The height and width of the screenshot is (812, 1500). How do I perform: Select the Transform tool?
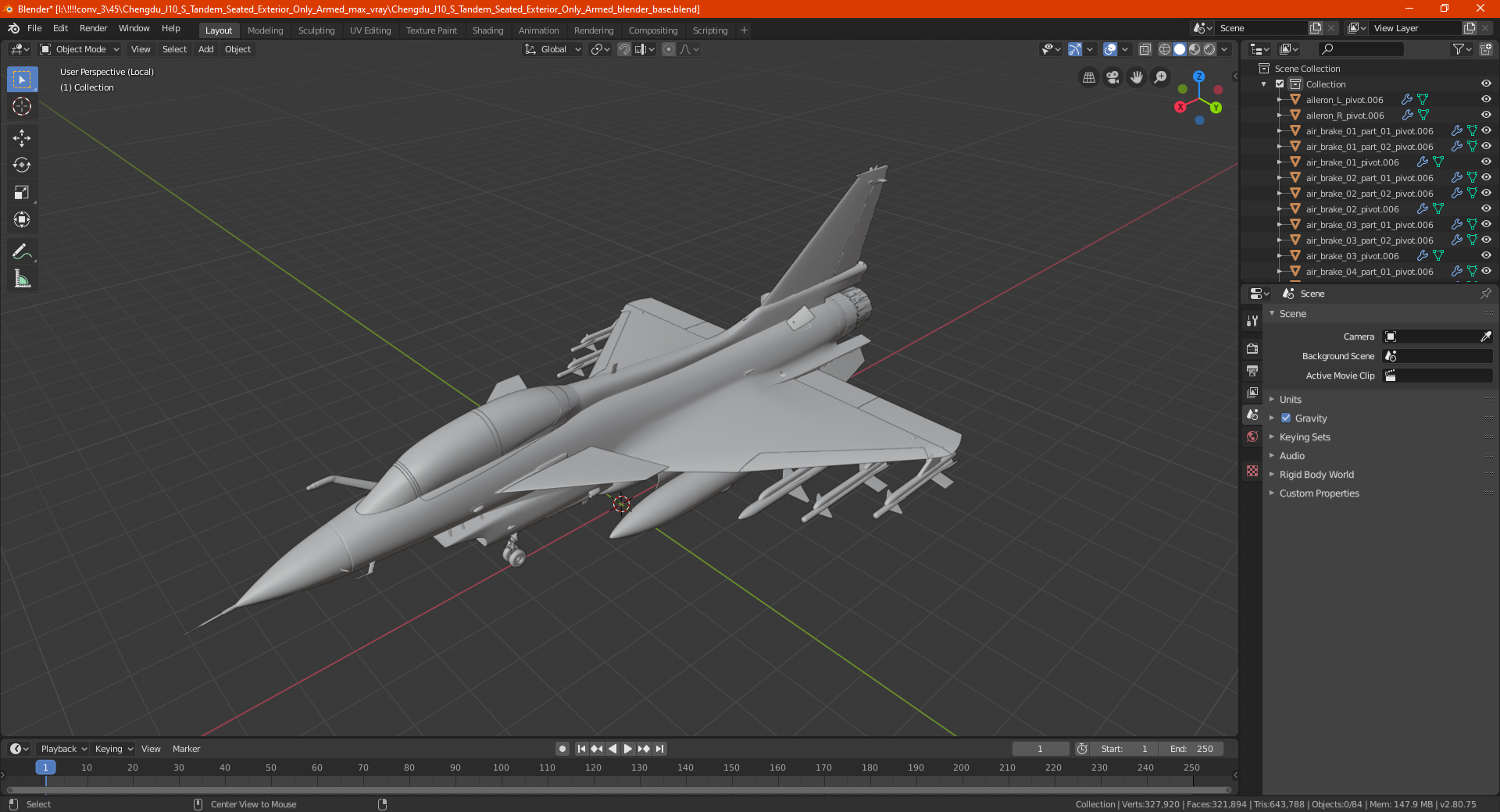coord(22,219)
